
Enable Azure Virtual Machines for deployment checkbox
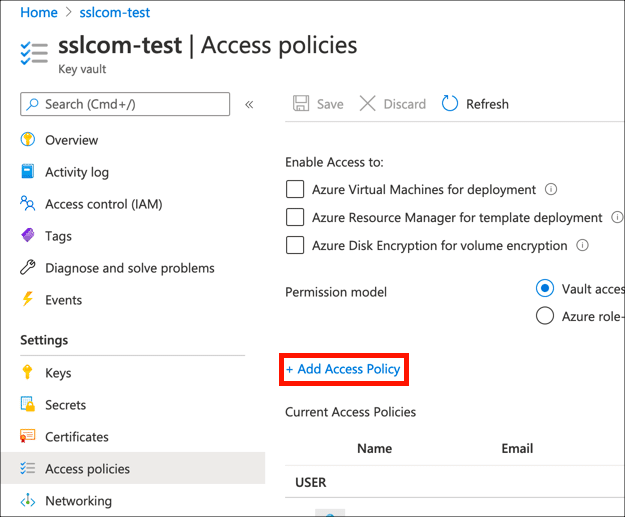pyautogui.click(x=295, y=189)
